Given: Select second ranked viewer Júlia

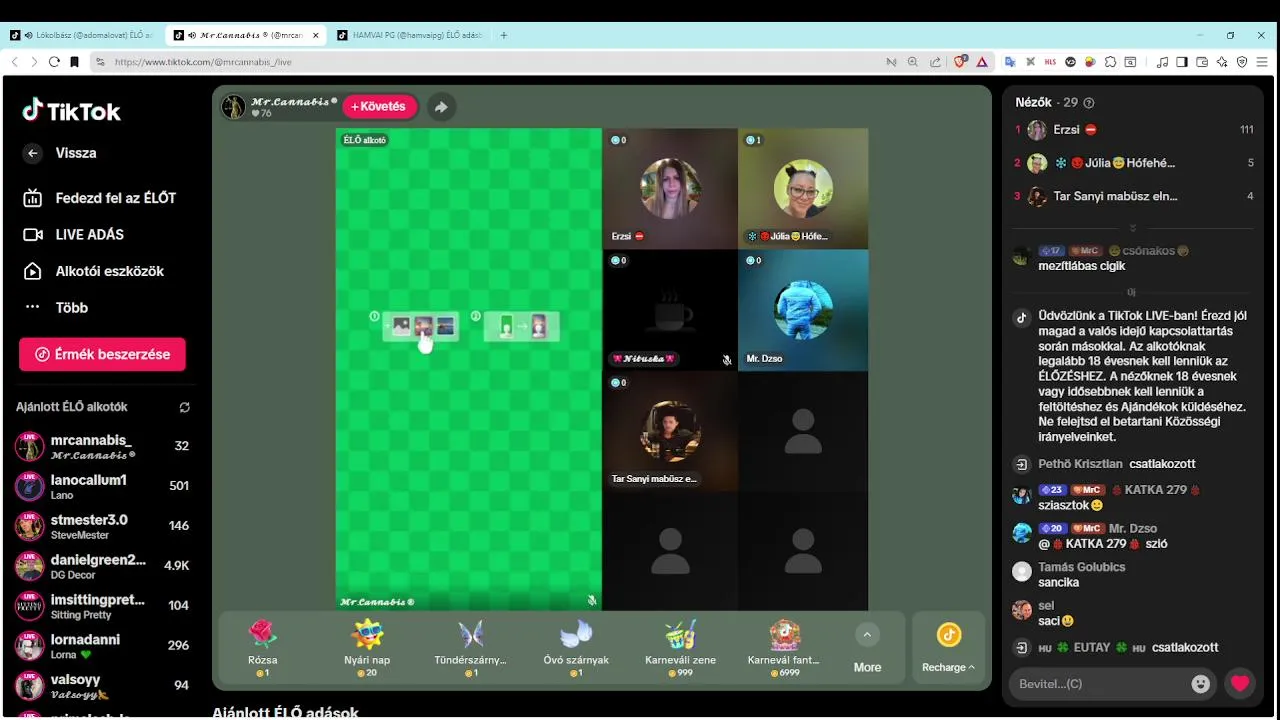Looking at the screenshot, I should (1134, 163).
